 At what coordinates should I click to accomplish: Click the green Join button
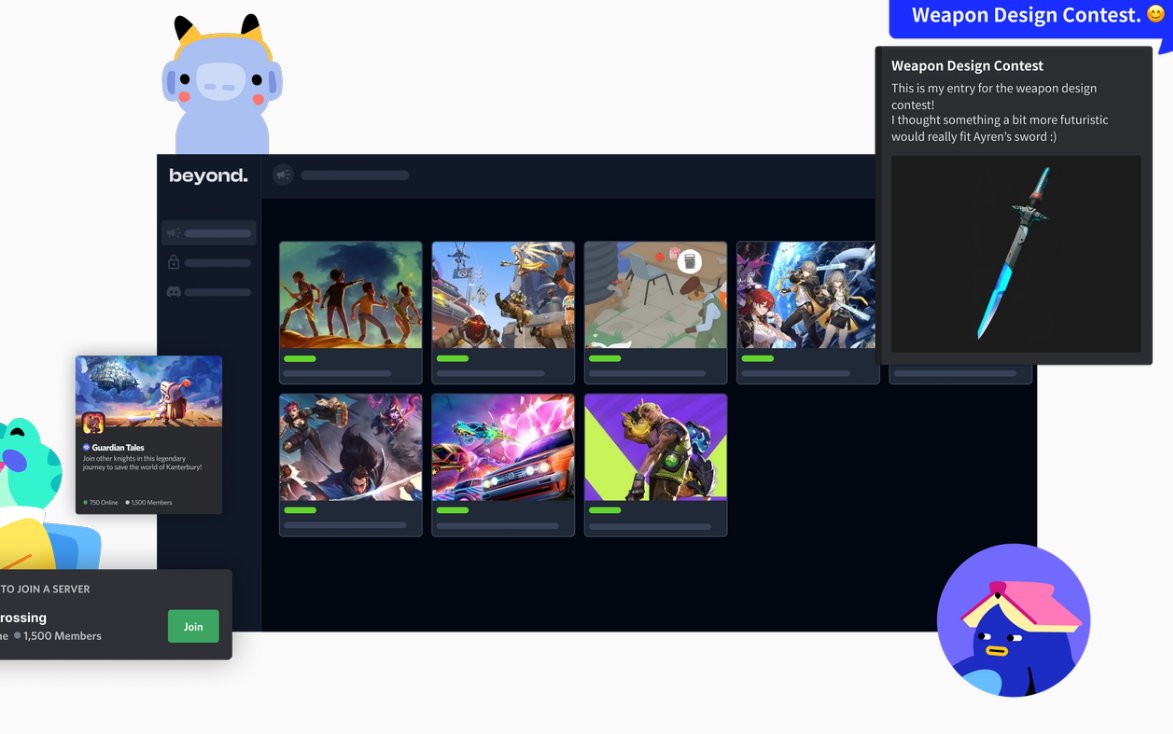pos(193,626)
